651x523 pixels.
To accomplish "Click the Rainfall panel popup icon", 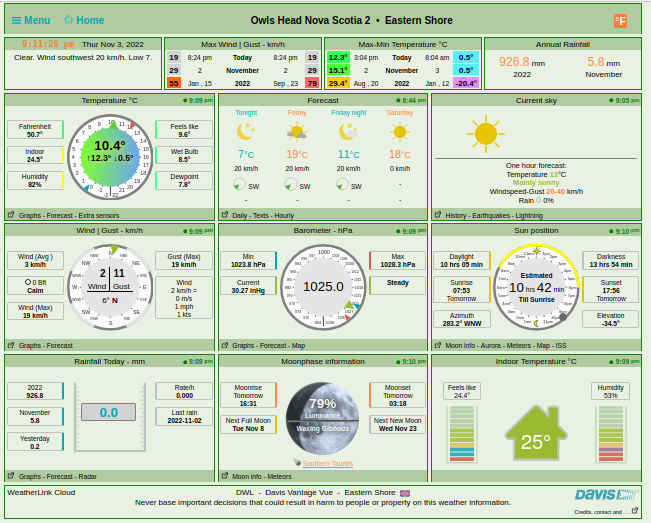I will (11, 476).
